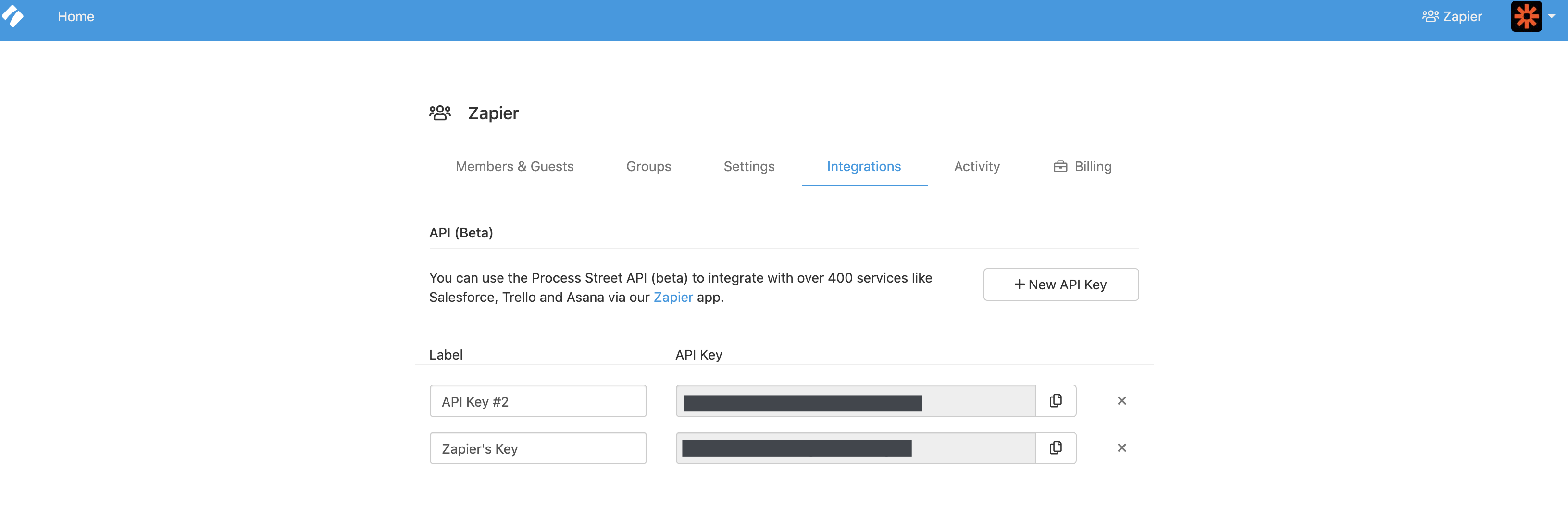
Task: Open the Zapier organization in the top bar
Action: [x=1452, y=16]
